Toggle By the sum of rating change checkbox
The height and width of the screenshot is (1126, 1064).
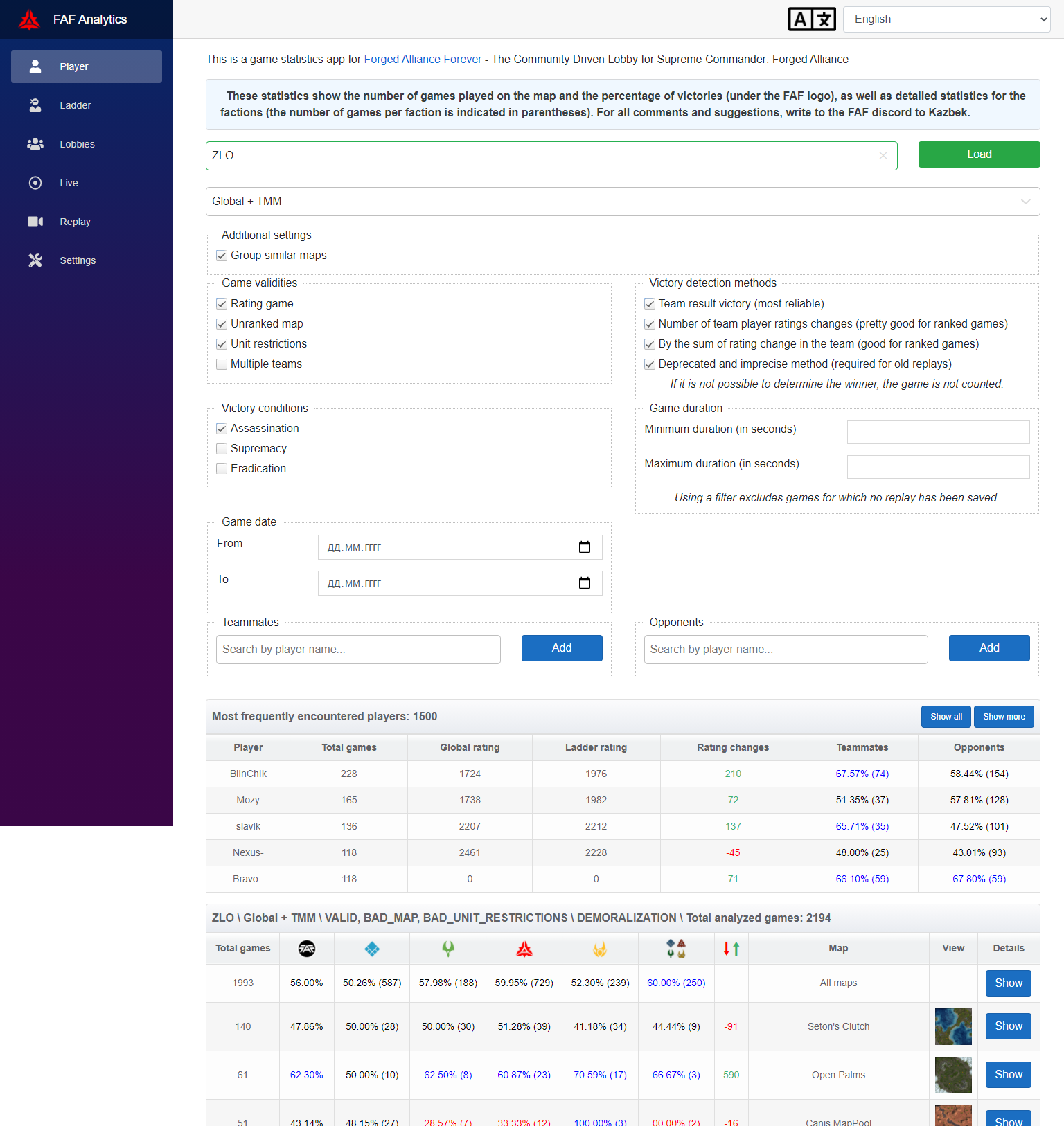(650, 344)
